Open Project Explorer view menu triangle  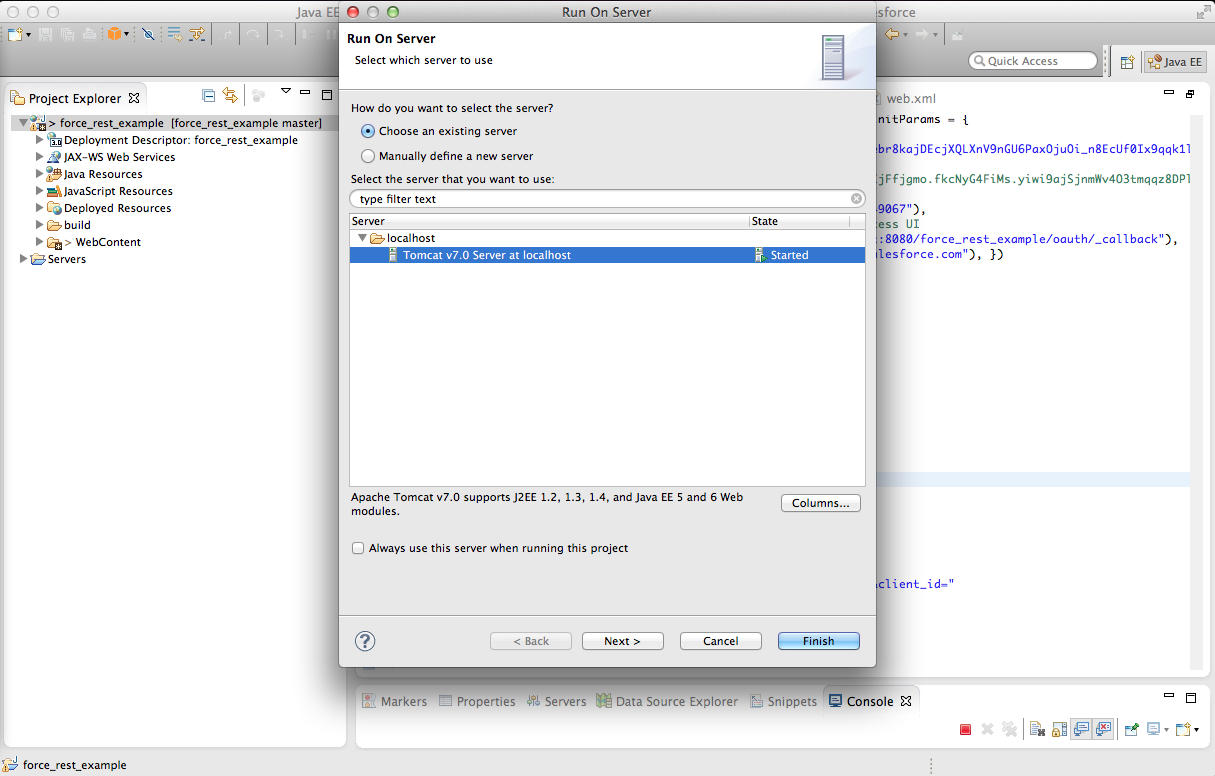click(285, 92)
